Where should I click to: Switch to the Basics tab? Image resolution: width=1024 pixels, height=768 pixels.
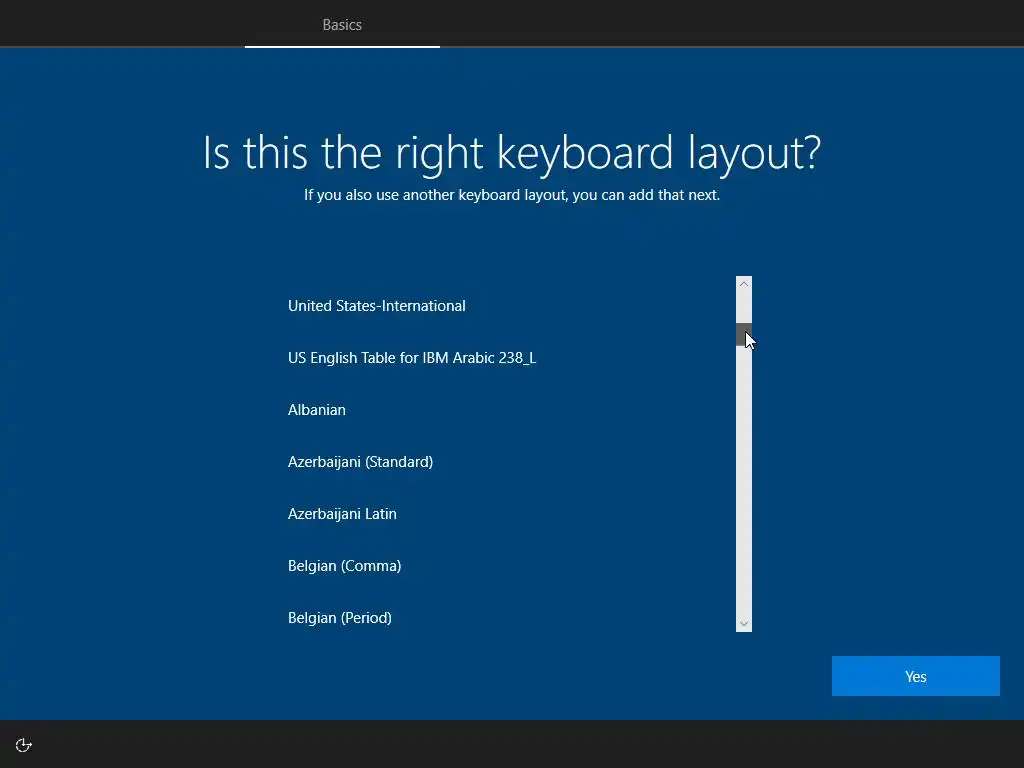(x=342, y=25)
